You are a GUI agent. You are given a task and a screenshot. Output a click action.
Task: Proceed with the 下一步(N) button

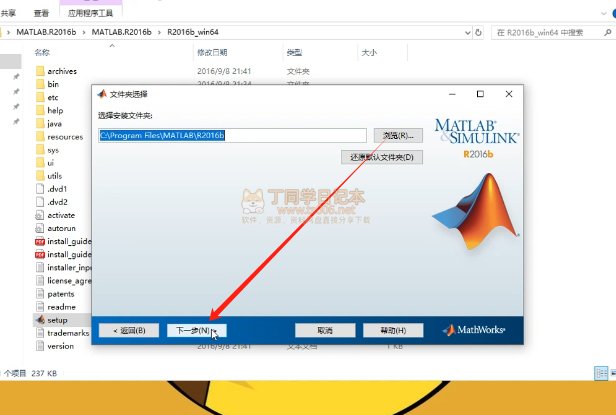(196, 331)
